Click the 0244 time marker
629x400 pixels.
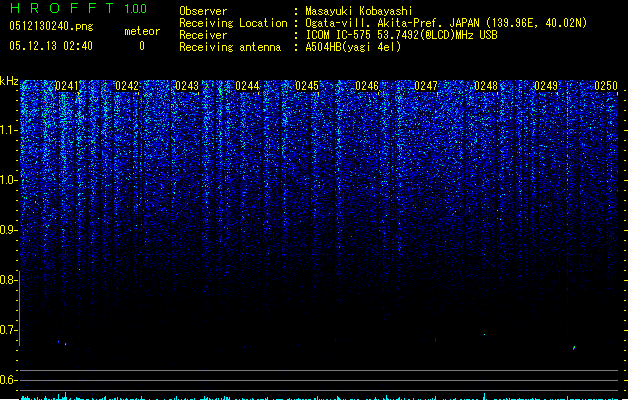click(x=247, y=86)
